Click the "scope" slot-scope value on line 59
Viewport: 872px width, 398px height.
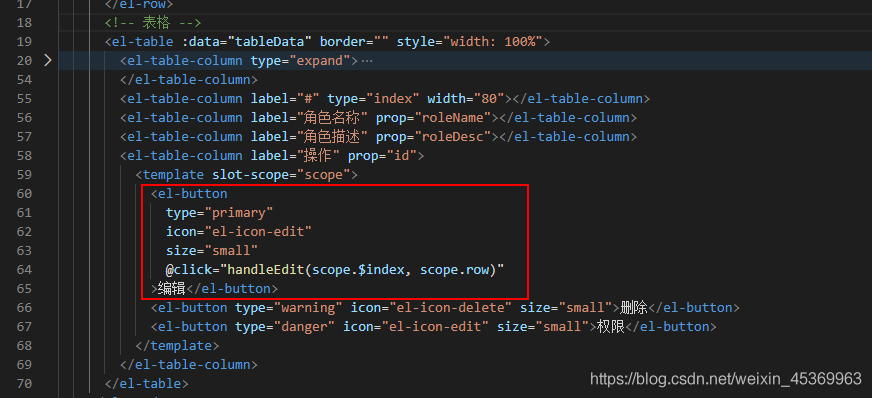click(x=324, y=175)
